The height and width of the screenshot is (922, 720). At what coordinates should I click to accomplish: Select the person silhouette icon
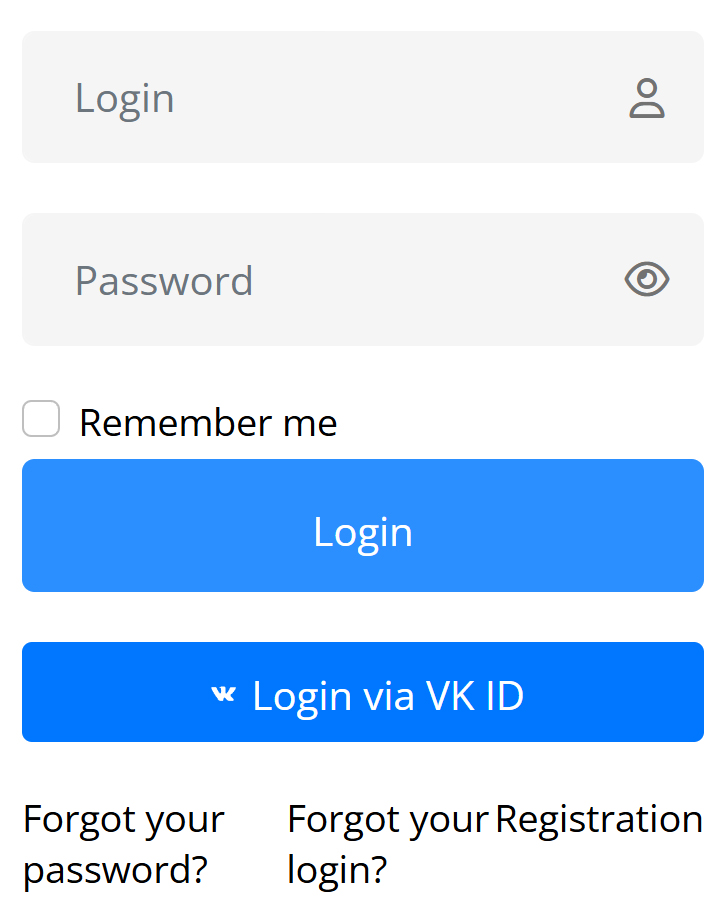click(647, 98)
